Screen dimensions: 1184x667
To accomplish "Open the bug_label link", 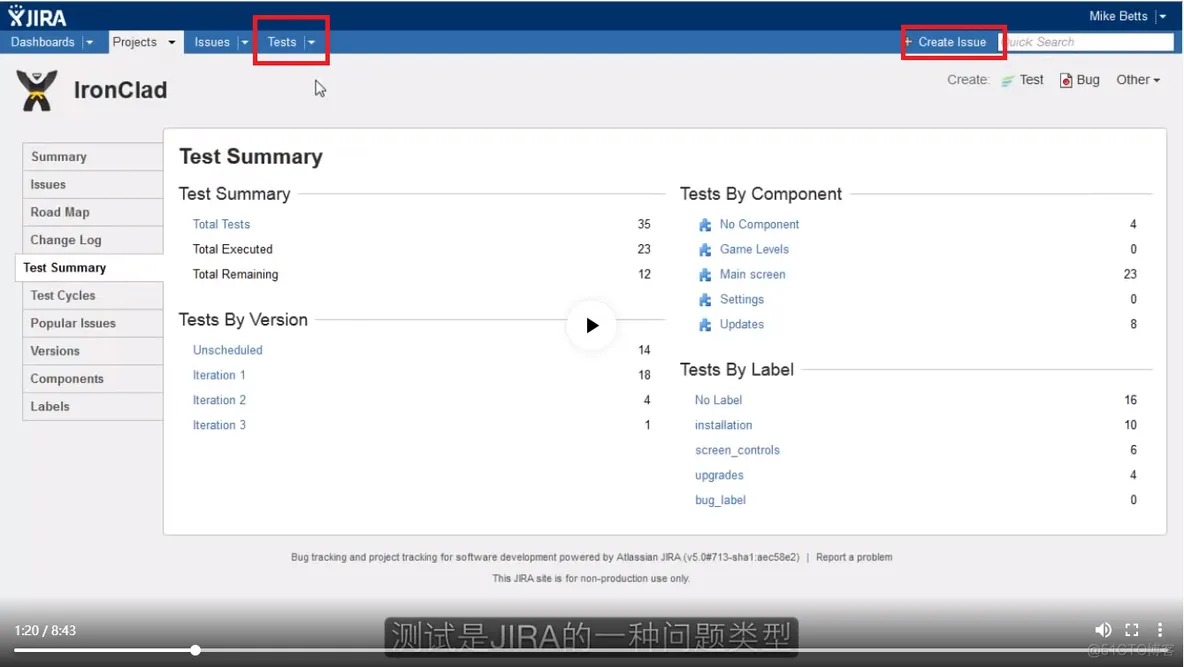I will tap(720, 499).
